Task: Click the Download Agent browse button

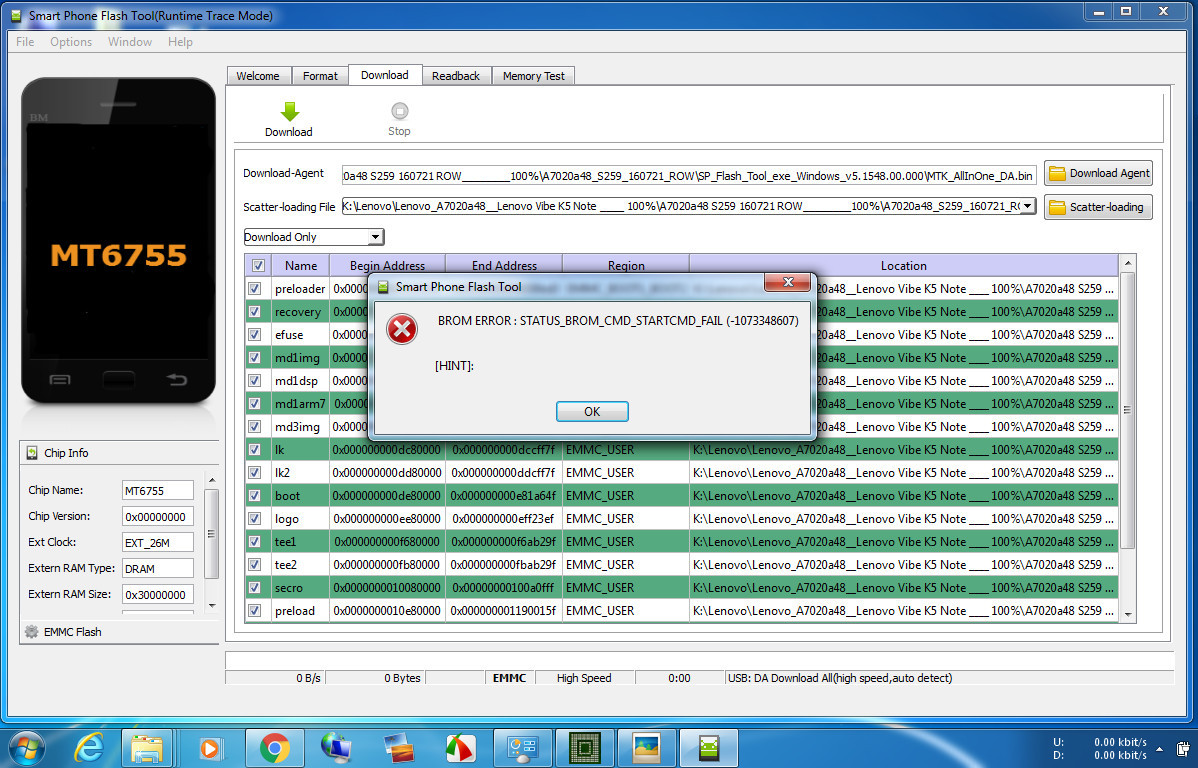Action: click(x=1099, y=173)
